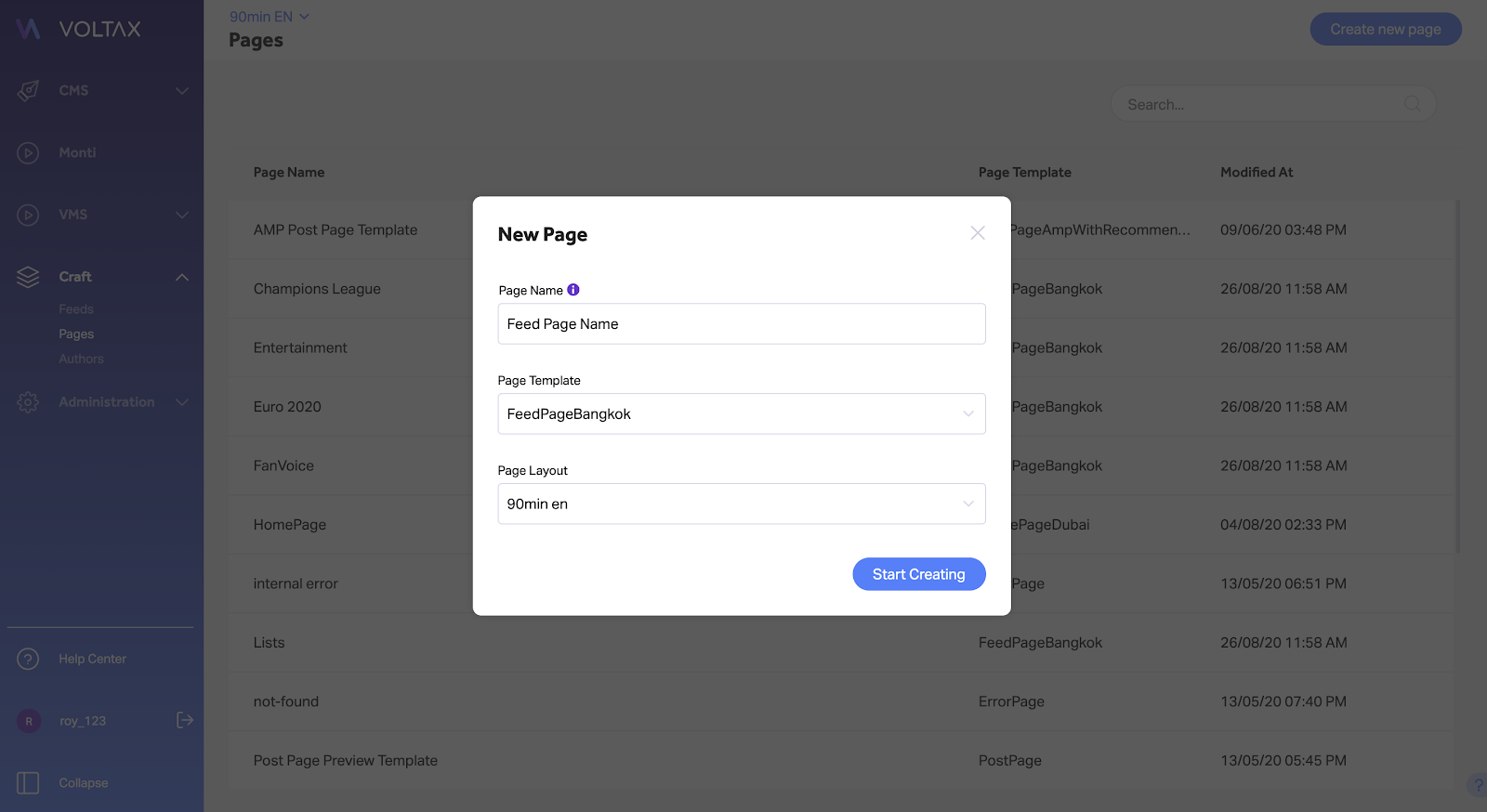Viewport: 1487px width, 812px height.
Task: Click the Help Center question mark icon
Action: [x=28, y=659]
